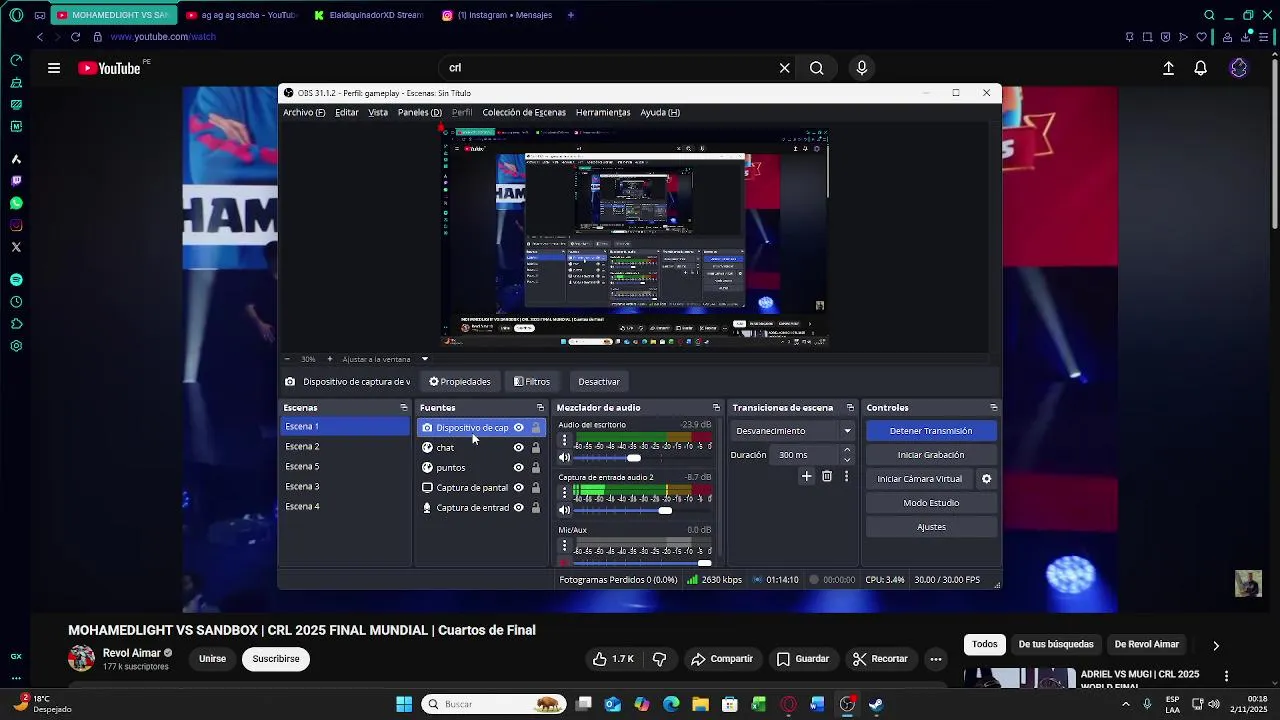Reload the browser page
1280x720 pixels.
pyautogui.click(x=75, y=37)
